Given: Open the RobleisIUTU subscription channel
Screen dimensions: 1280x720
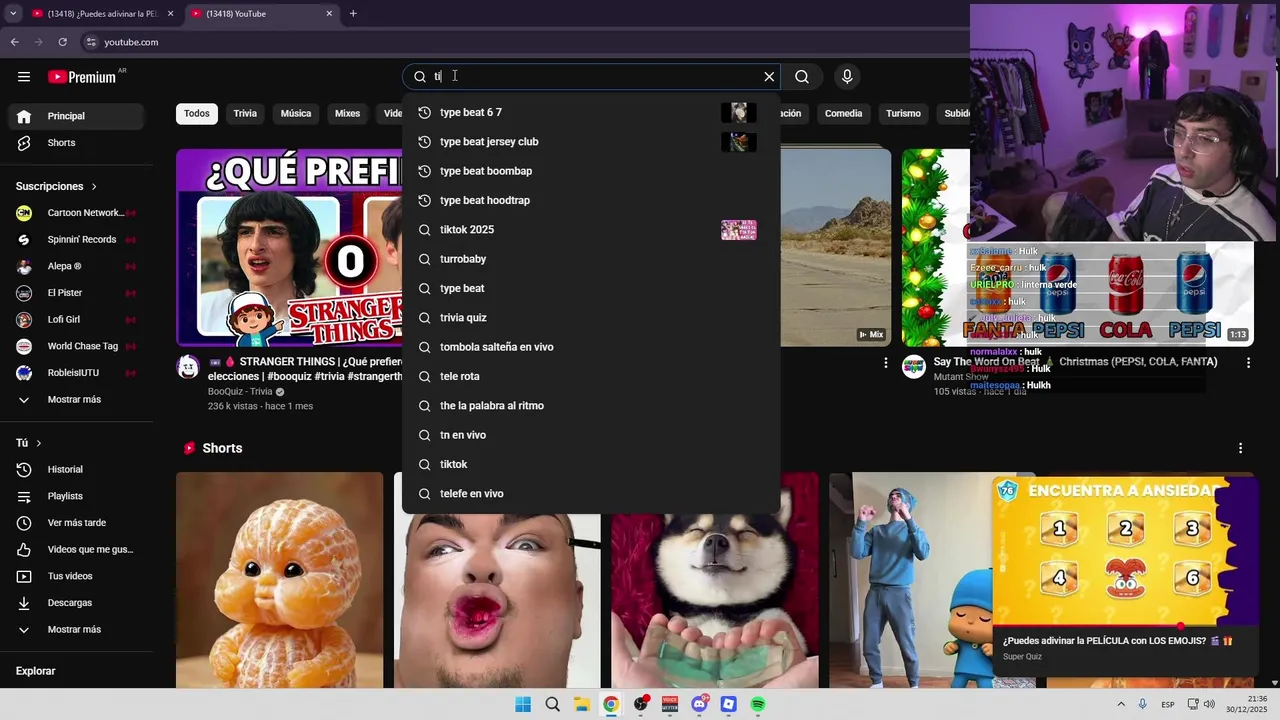Looking at the screenshot, I should tap(76, 373).
